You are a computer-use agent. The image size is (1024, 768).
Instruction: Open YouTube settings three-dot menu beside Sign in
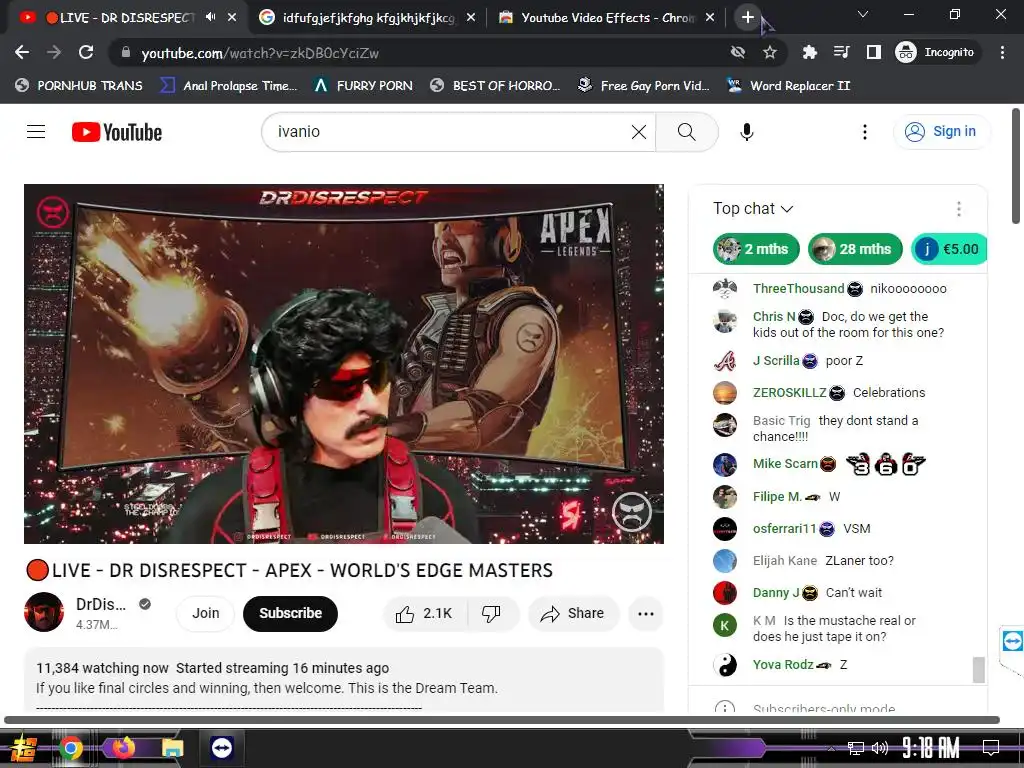pos(865,132)
